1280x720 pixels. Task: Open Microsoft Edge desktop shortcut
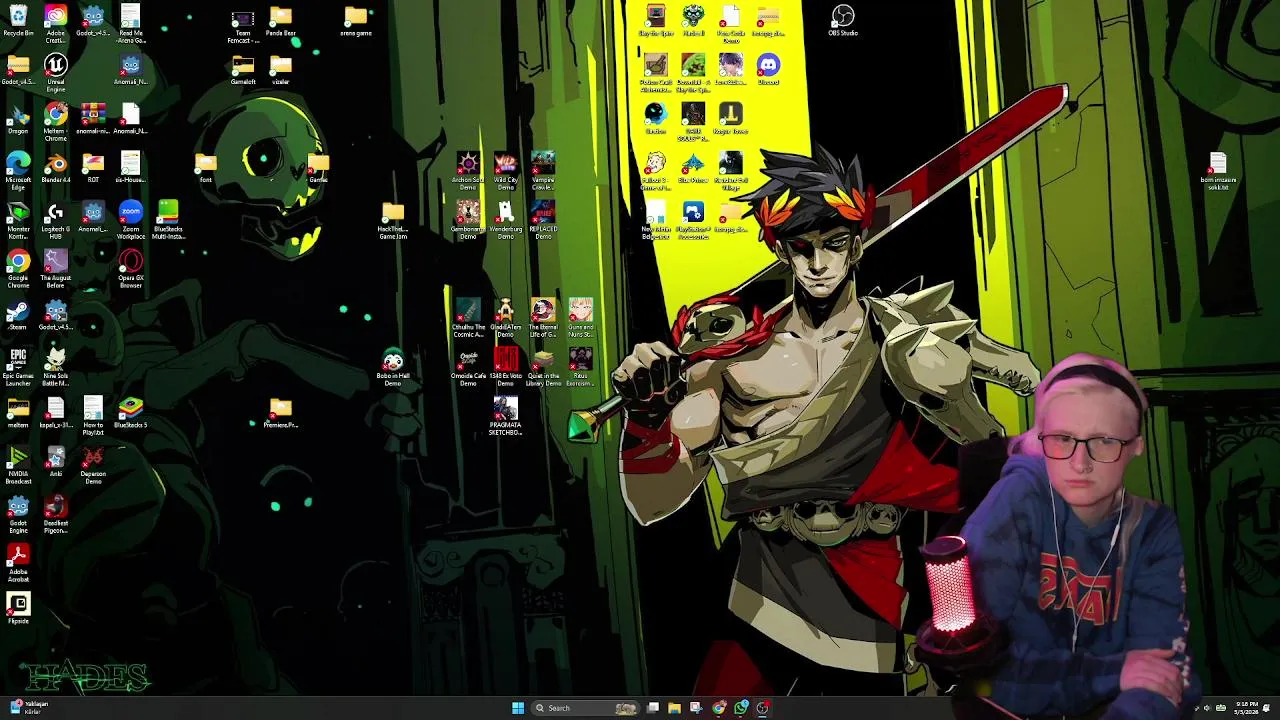point(18,170)
